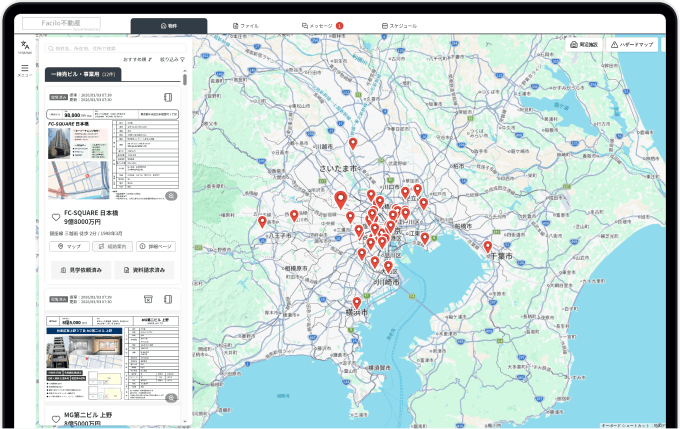680x429 pixels.
Task: Open the FC-SQUARE 日本橋 flyer thumbnail
Action: tap(112, 154)
